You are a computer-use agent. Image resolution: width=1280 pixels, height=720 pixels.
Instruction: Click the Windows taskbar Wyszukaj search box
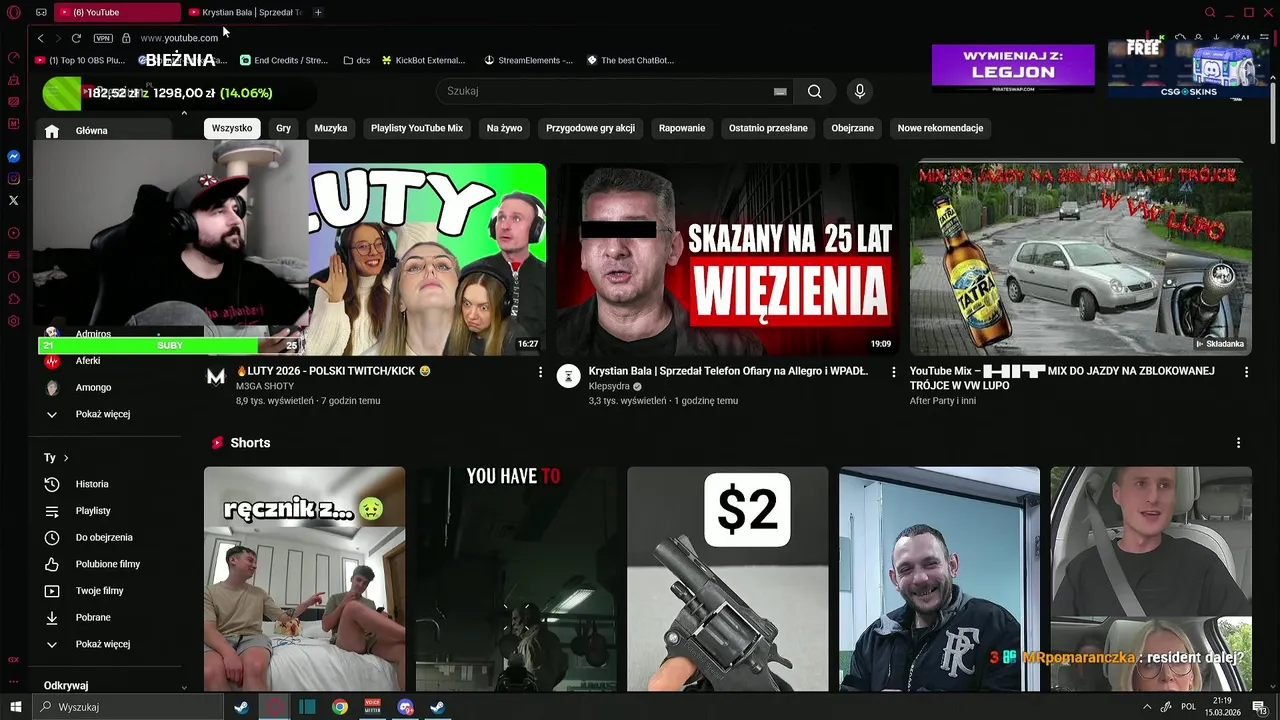click(x=130, y=707)
